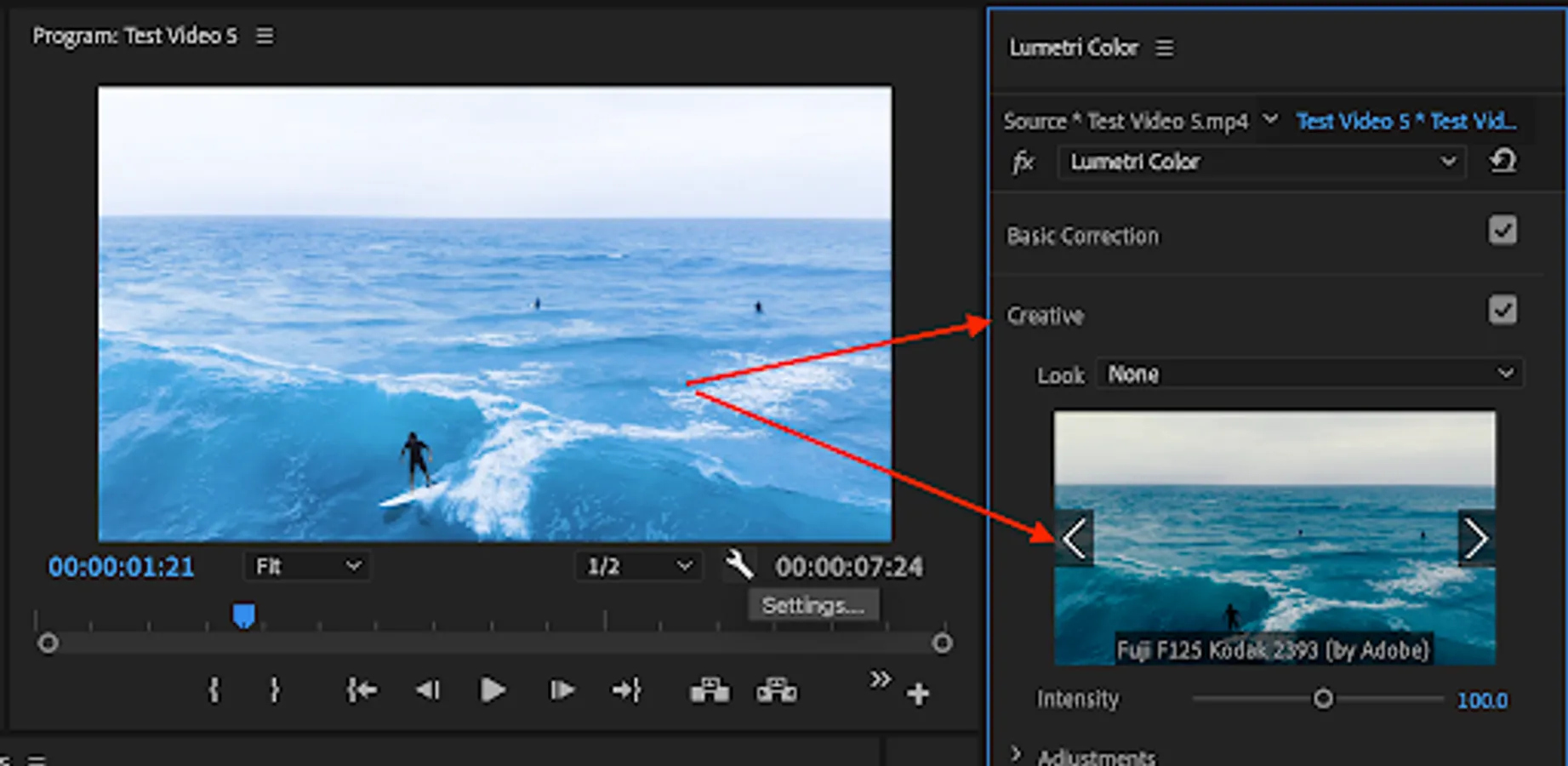Click the Settings tooltip button
1568x766 pixels.
[813, 605]
